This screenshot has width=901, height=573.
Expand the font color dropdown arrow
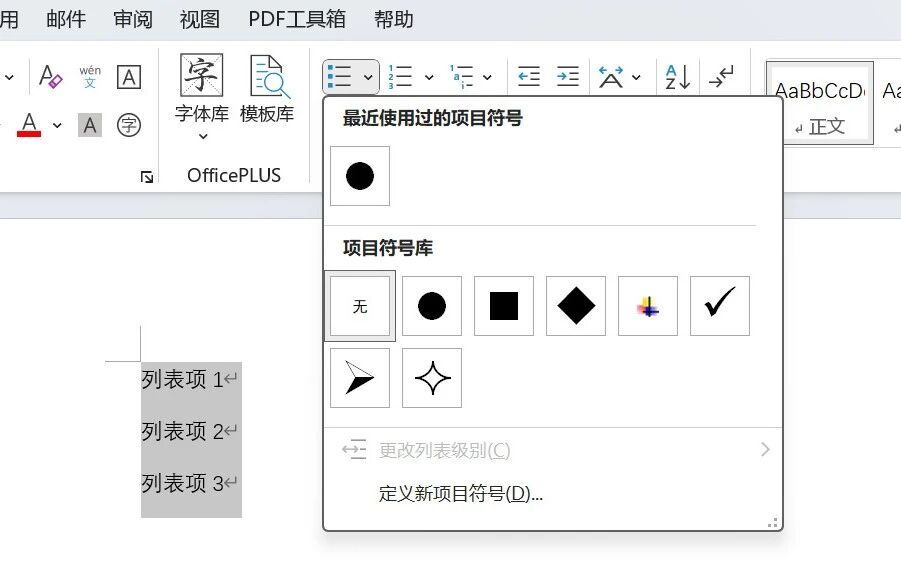pos(57,125)
